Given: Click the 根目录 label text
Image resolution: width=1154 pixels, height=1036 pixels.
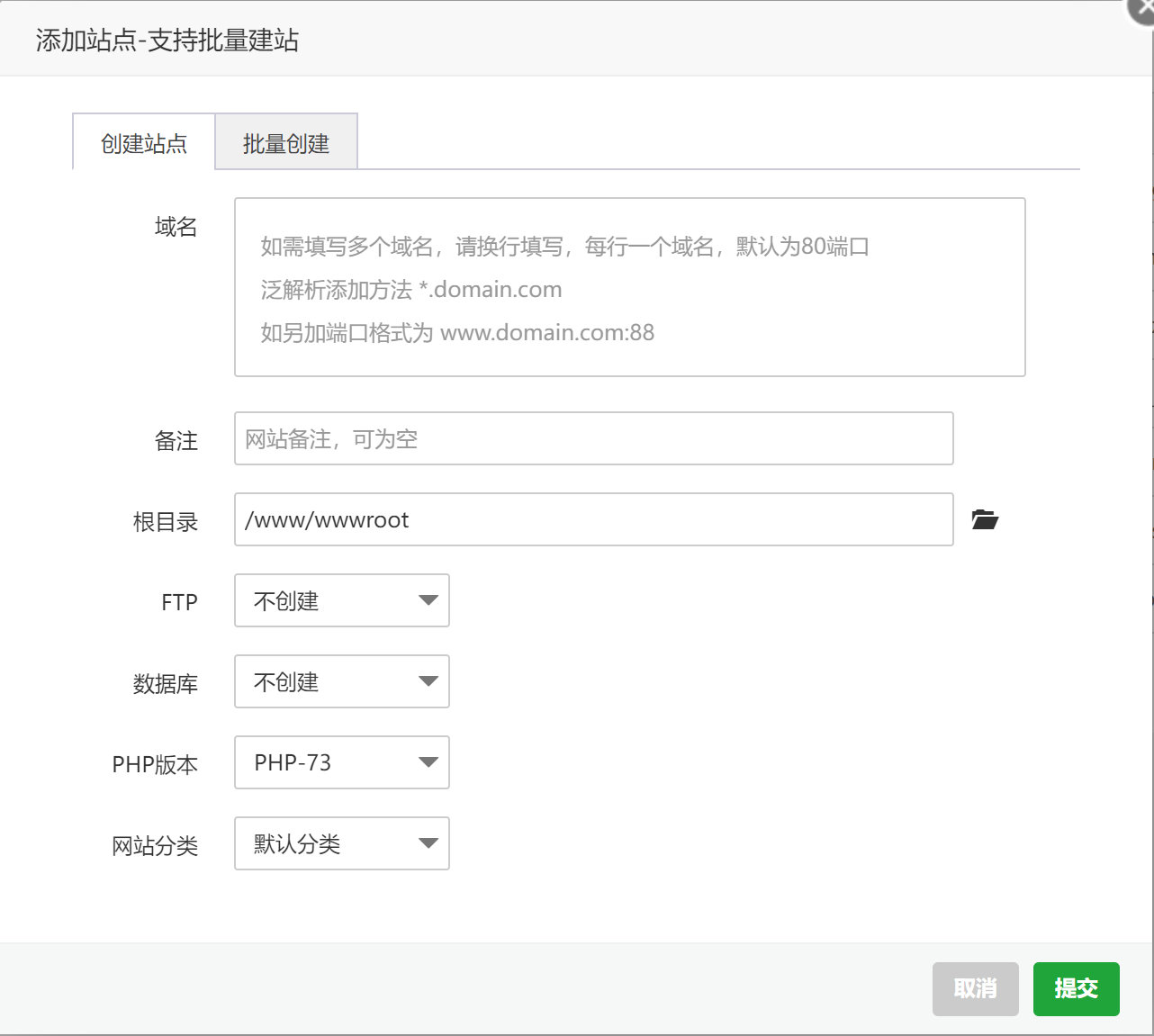Looking at the screenshot, I should (166, 521).
